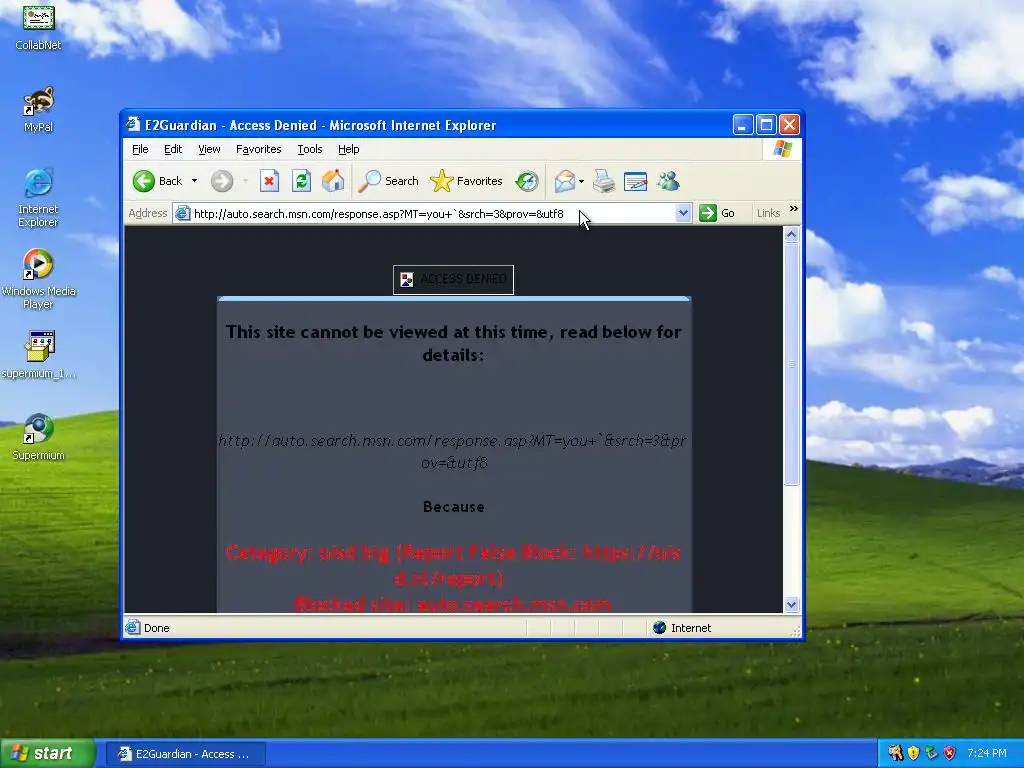Print the page using the printer icon
Viewport: 1024px width, 768px height.
[x=604, y=181]
